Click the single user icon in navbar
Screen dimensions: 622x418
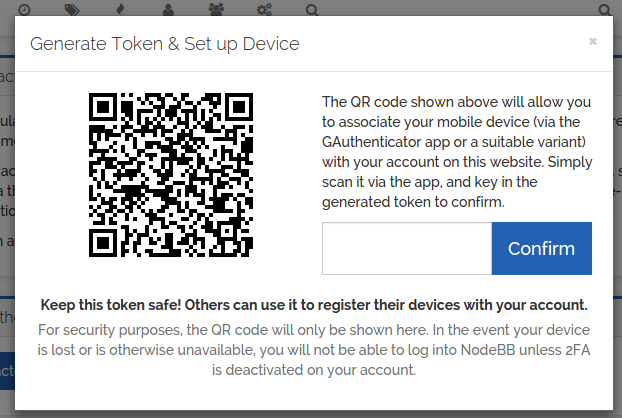coord(168,9)
